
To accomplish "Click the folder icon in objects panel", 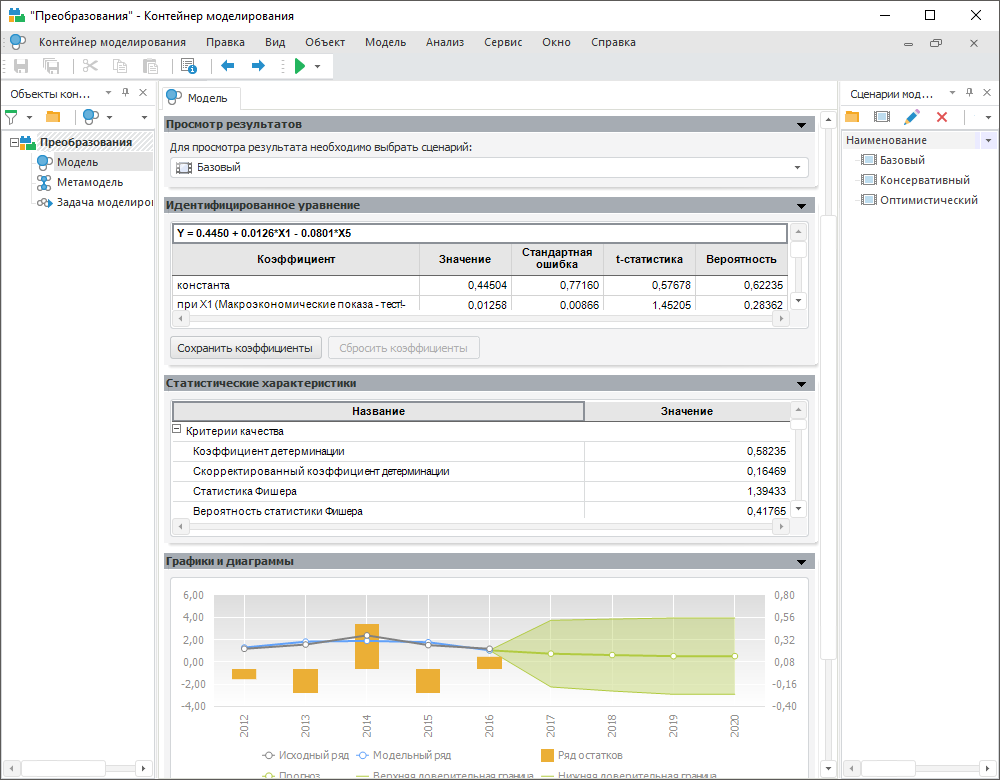I will [x=53, y=117].
